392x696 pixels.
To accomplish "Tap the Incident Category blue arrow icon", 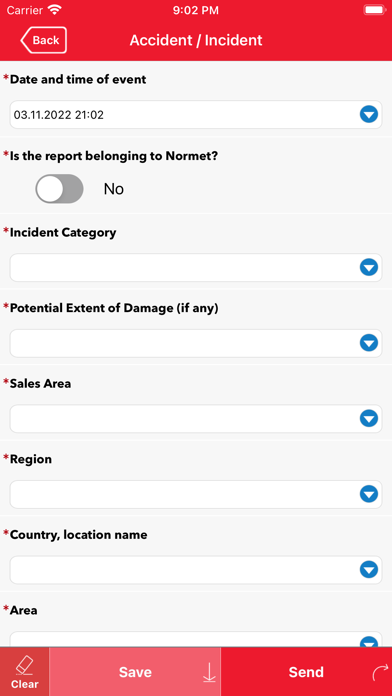I will tap(368, 268).
